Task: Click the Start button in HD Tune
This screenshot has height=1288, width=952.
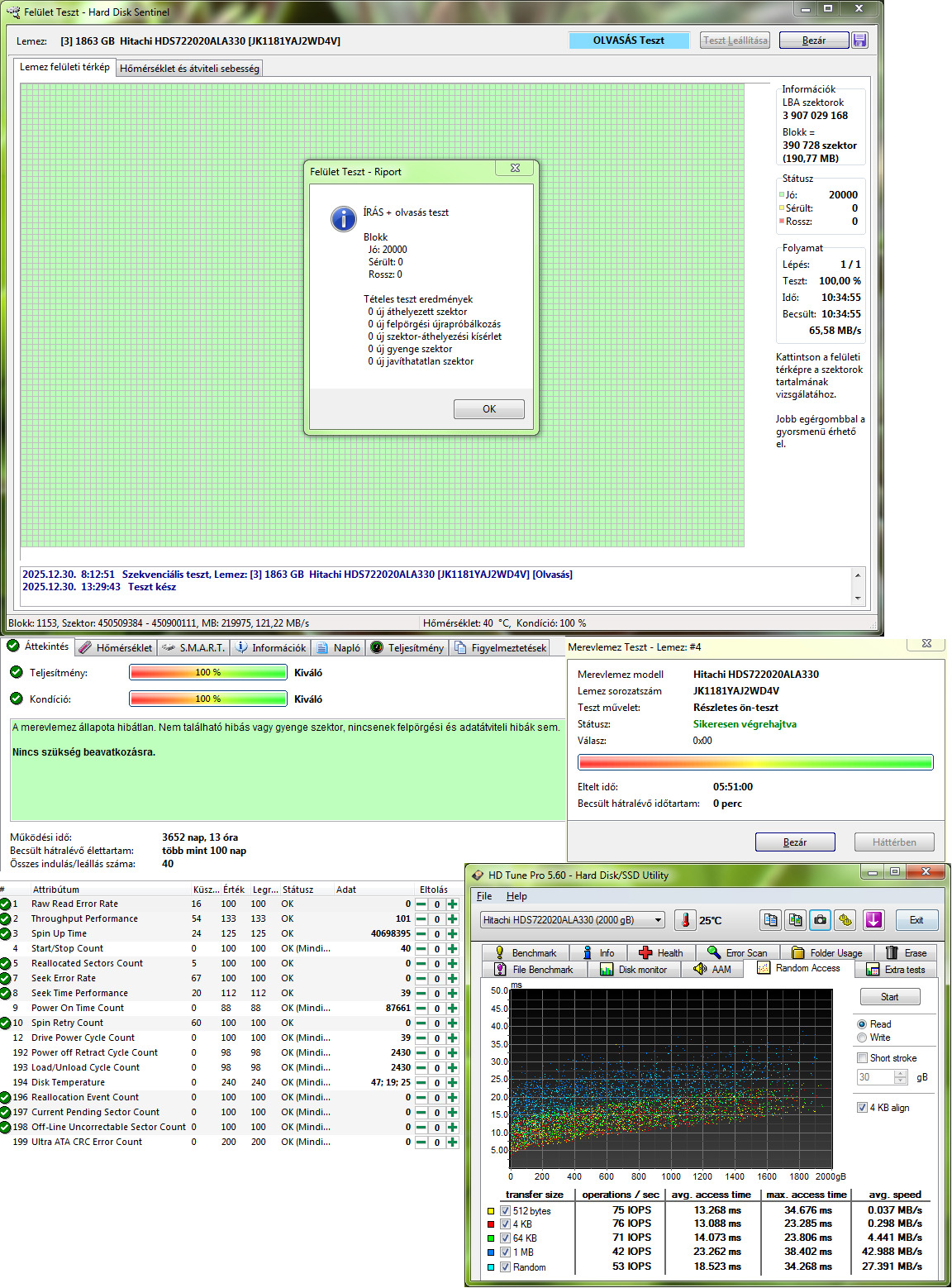Action: [x=890, y=997]
